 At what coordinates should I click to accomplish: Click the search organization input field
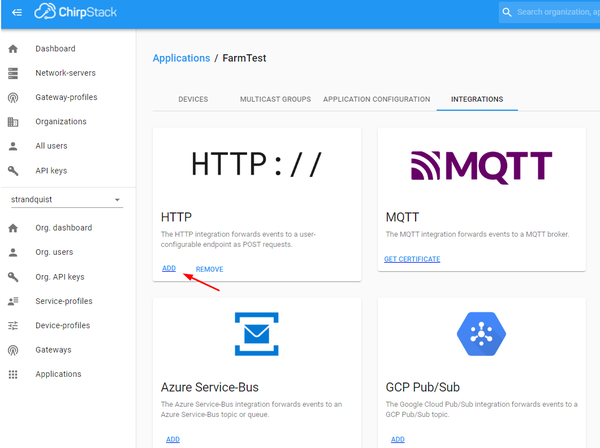pos(555,12)
